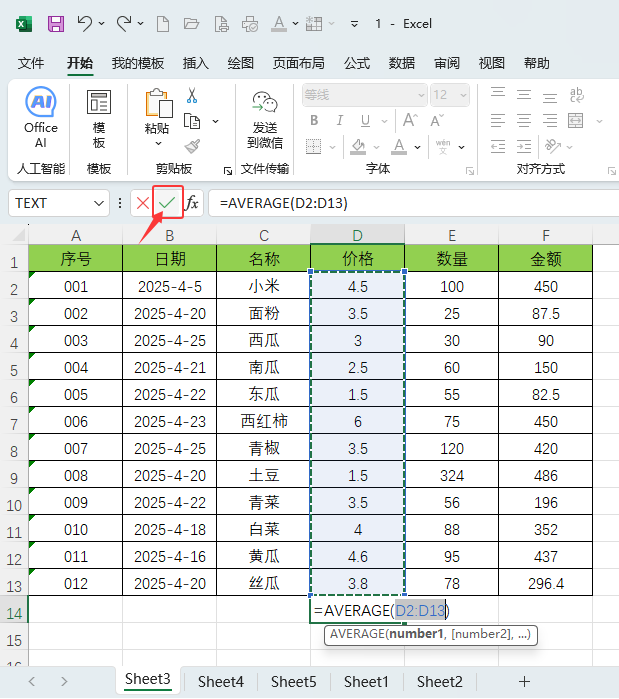Click the cell borders icon

pyautogui.click(x=314, y=146)
